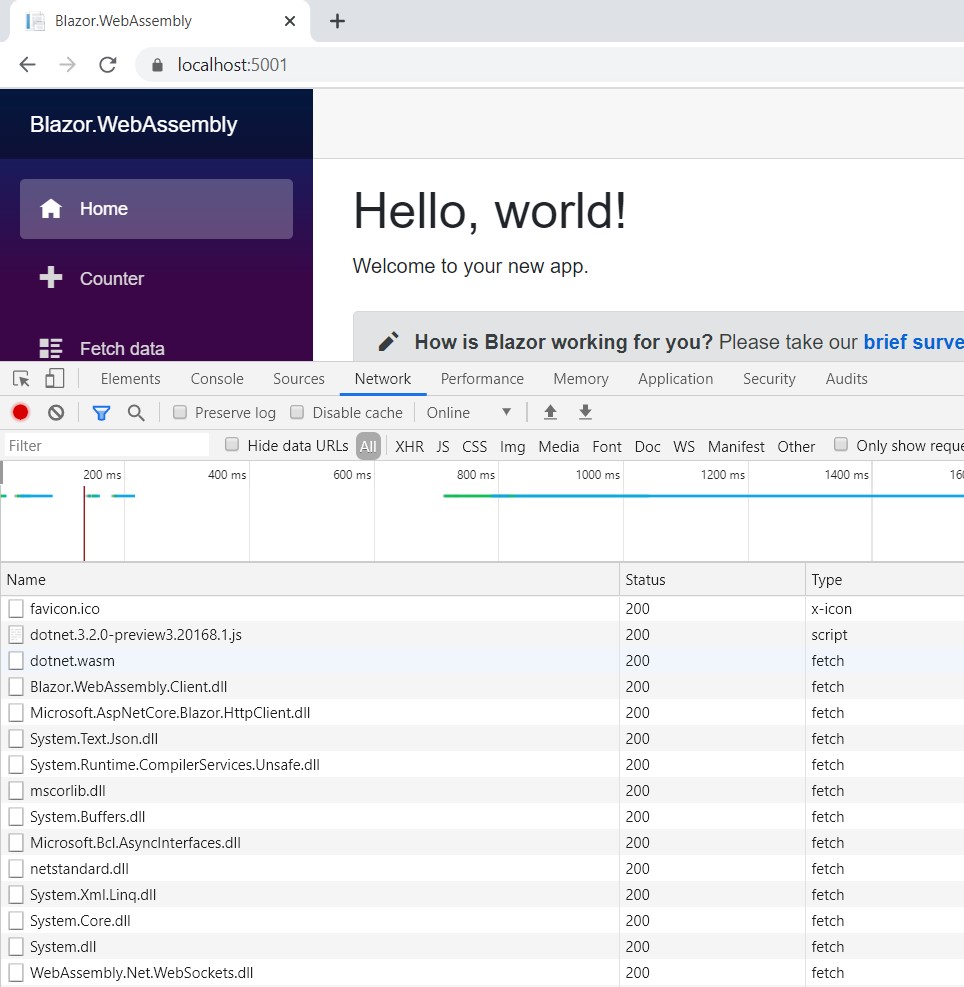The image size is (964, 987).
Task: Stop recording with the red record button
Action: (x=21, y=412)
